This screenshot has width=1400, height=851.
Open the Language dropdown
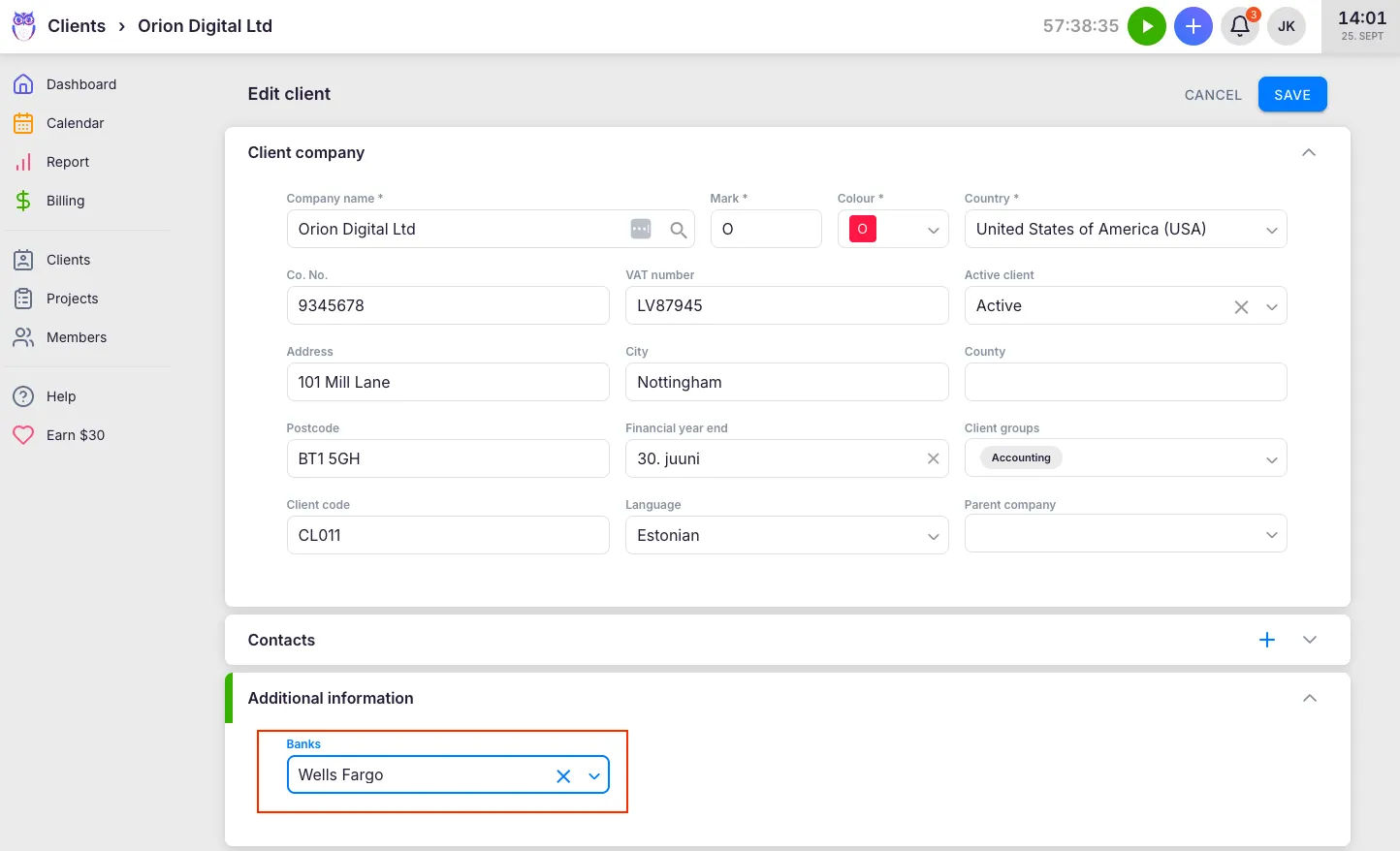(933, 535)
